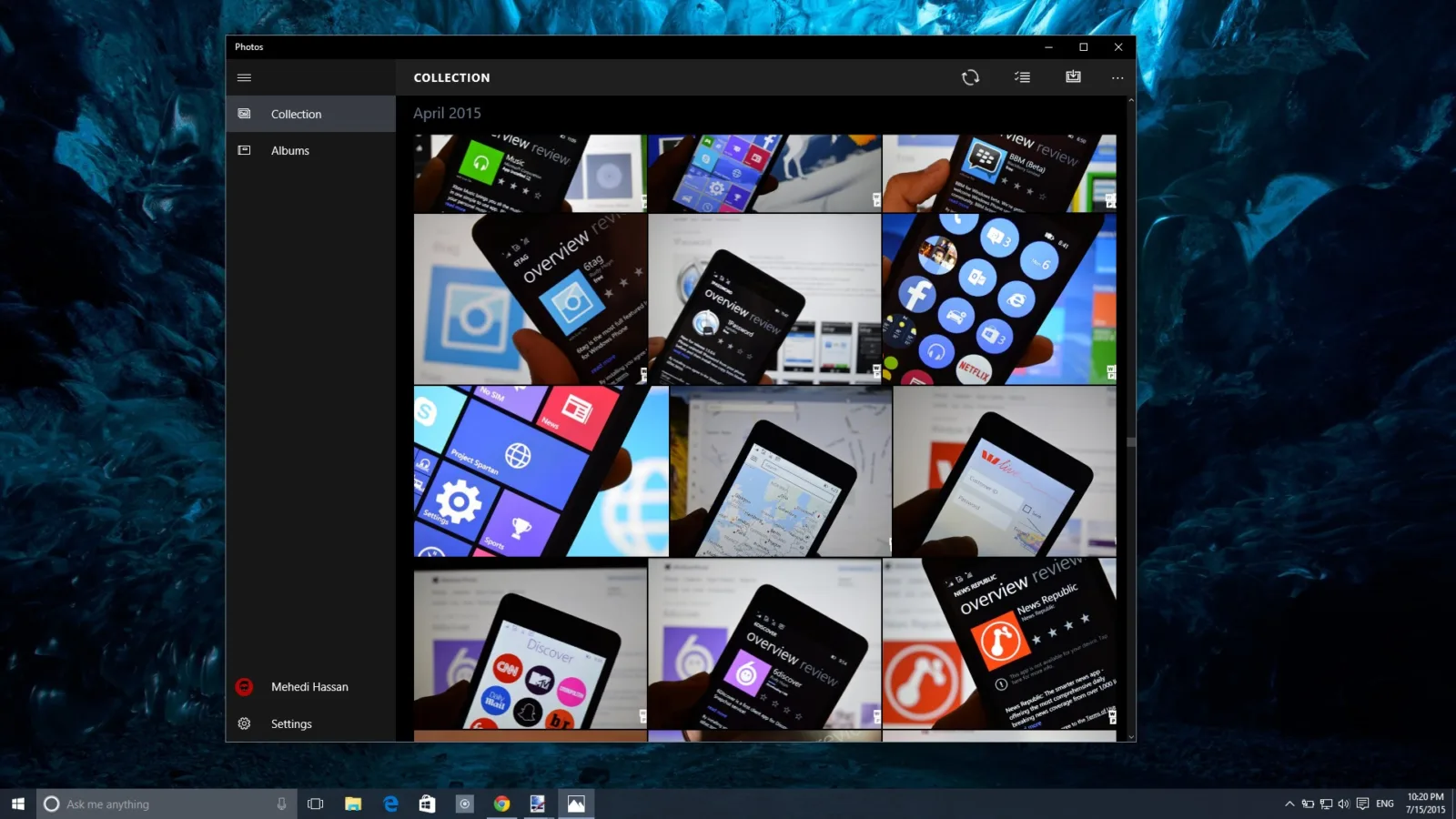
Task: Open the 6discover overview review photo
Action: pyautogui.click(x=764, y=643)
